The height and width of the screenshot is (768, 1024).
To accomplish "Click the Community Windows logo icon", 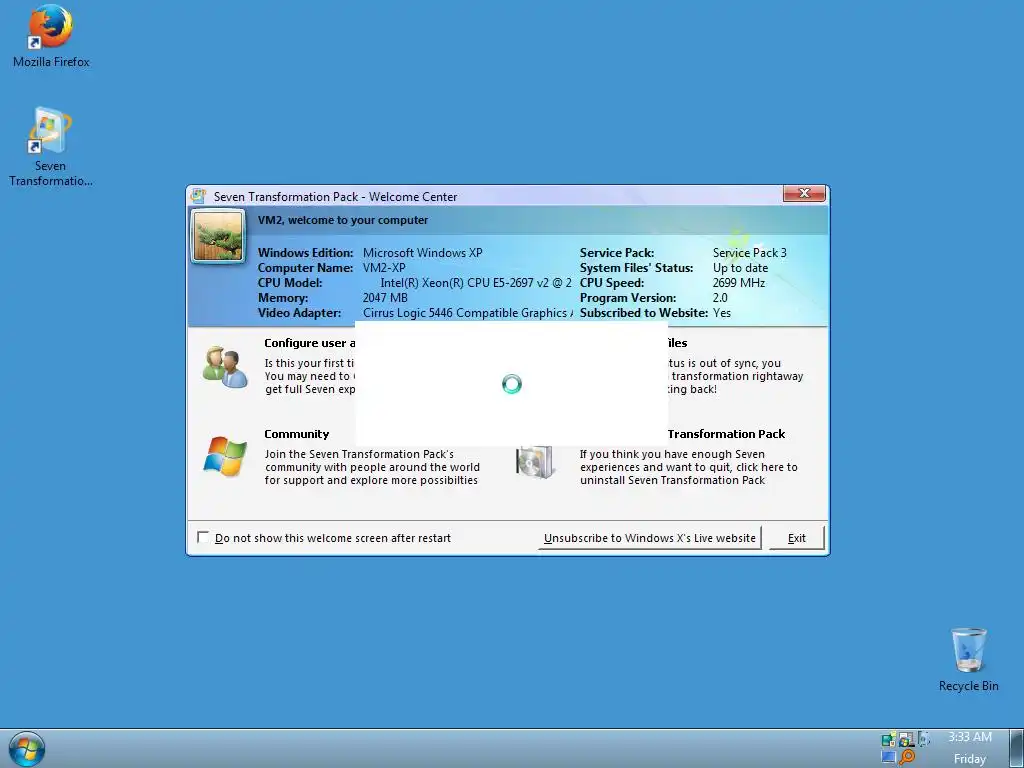I will point(225,456).
